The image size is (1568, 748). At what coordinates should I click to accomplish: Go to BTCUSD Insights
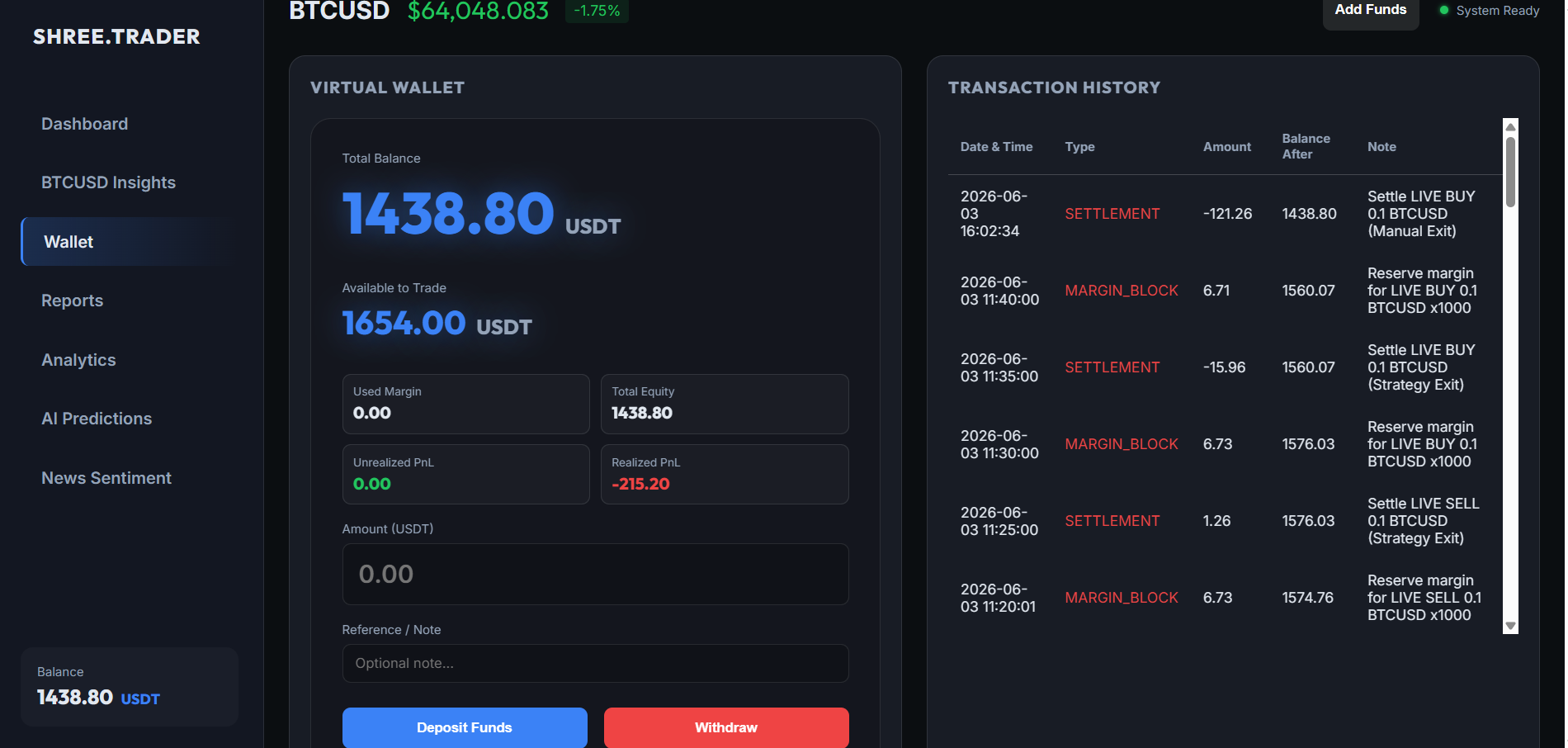pos(108,182)
